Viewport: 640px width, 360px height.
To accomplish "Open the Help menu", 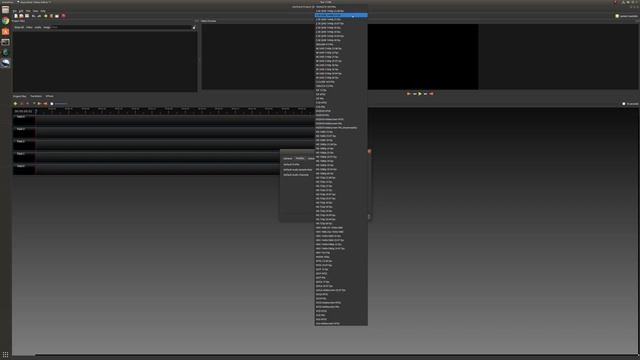I will [42, 11].
